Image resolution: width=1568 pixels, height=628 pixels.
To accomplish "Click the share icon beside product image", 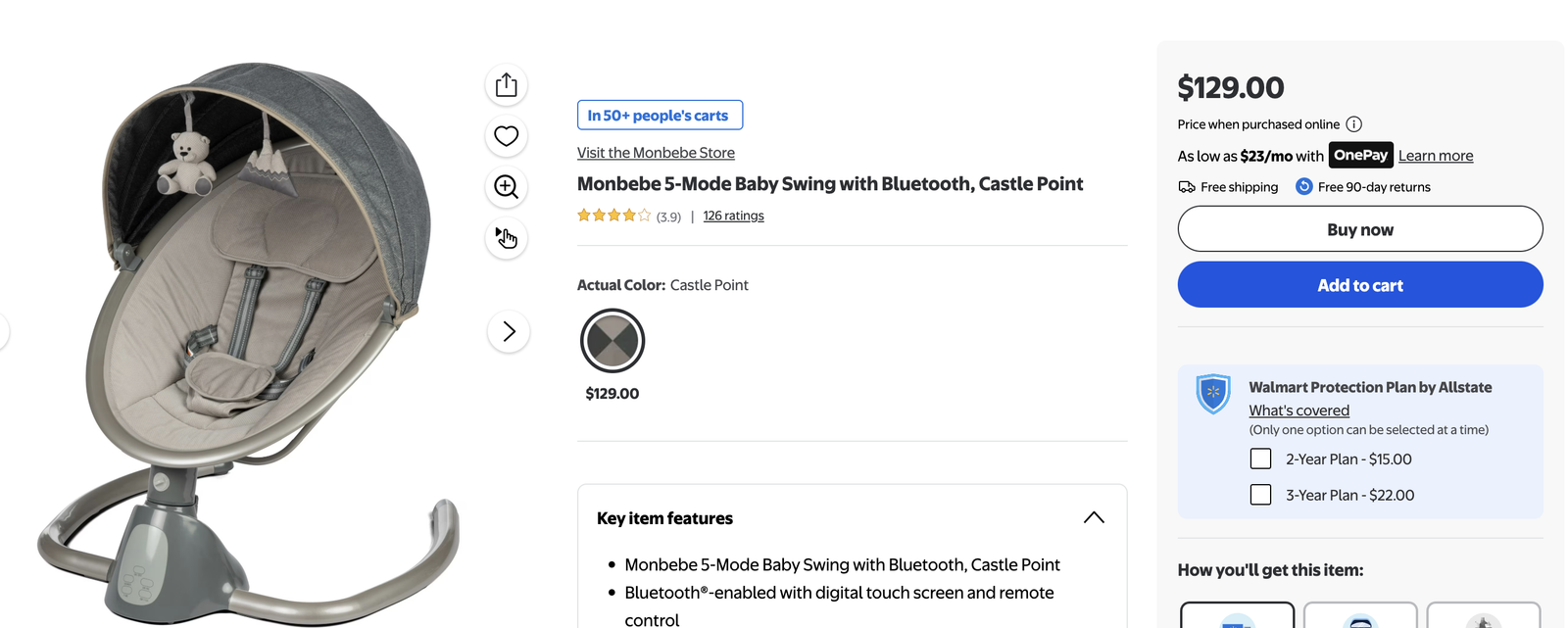I will [x=507, y=85].
